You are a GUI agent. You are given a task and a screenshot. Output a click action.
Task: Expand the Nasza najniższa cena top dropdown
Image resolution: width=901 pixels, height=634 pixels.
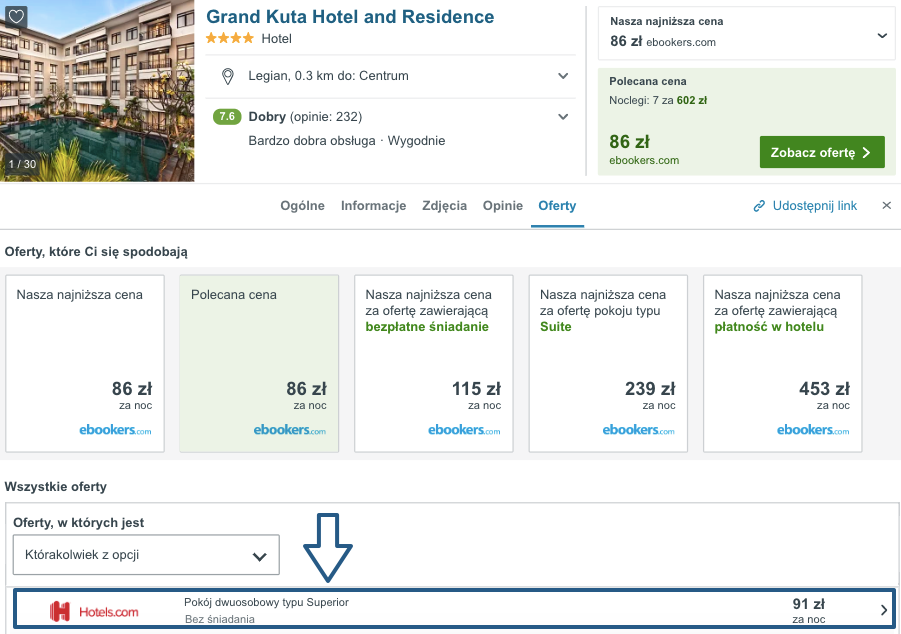(x=882, y=36)
